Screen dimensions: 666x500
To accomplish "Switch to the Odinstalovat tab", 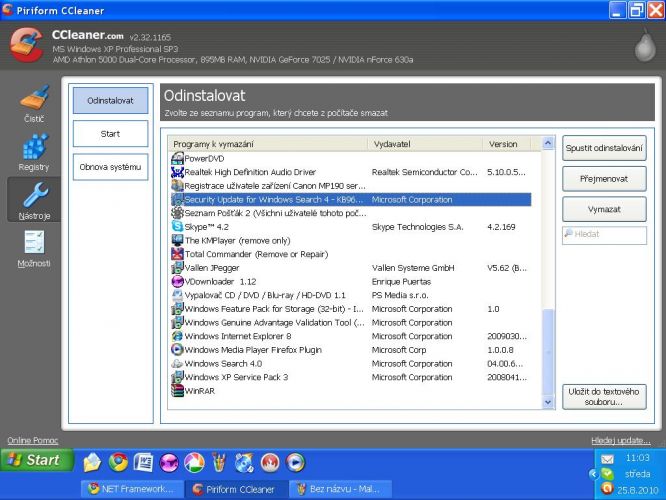I will (110, 101).
